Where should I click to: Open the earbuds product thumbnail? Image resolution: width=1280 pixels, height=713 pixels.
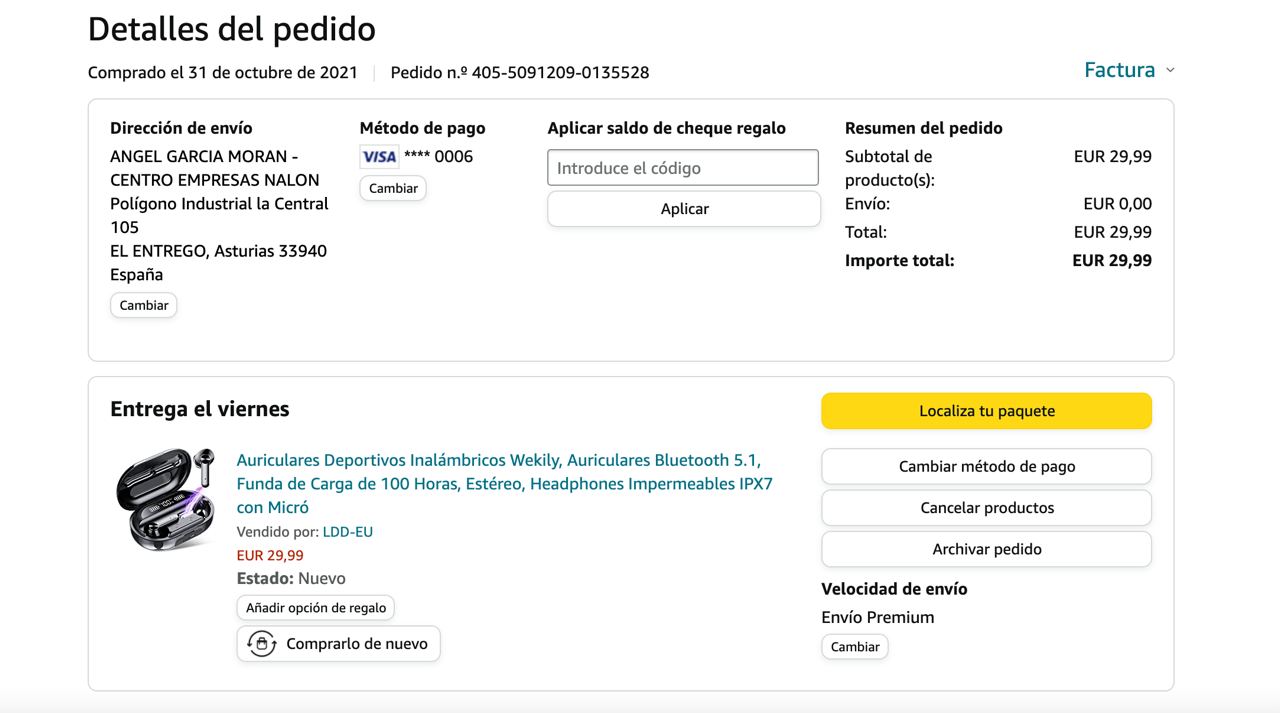(x=166, y=499)
